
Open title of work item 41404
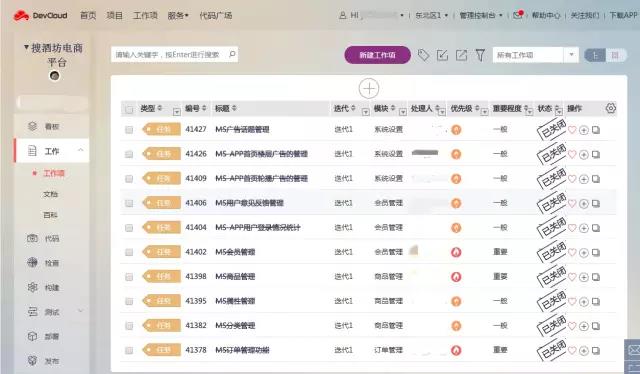[x=258, y=227]
